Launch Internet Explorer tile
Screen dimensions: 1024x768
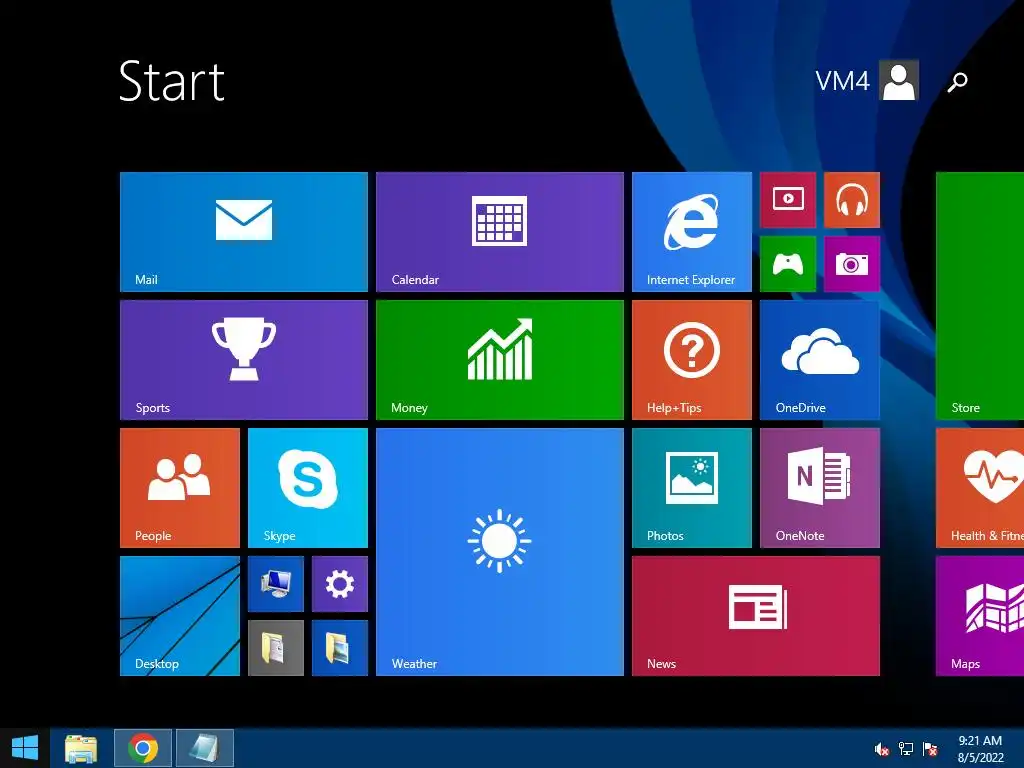click(692, 232)
